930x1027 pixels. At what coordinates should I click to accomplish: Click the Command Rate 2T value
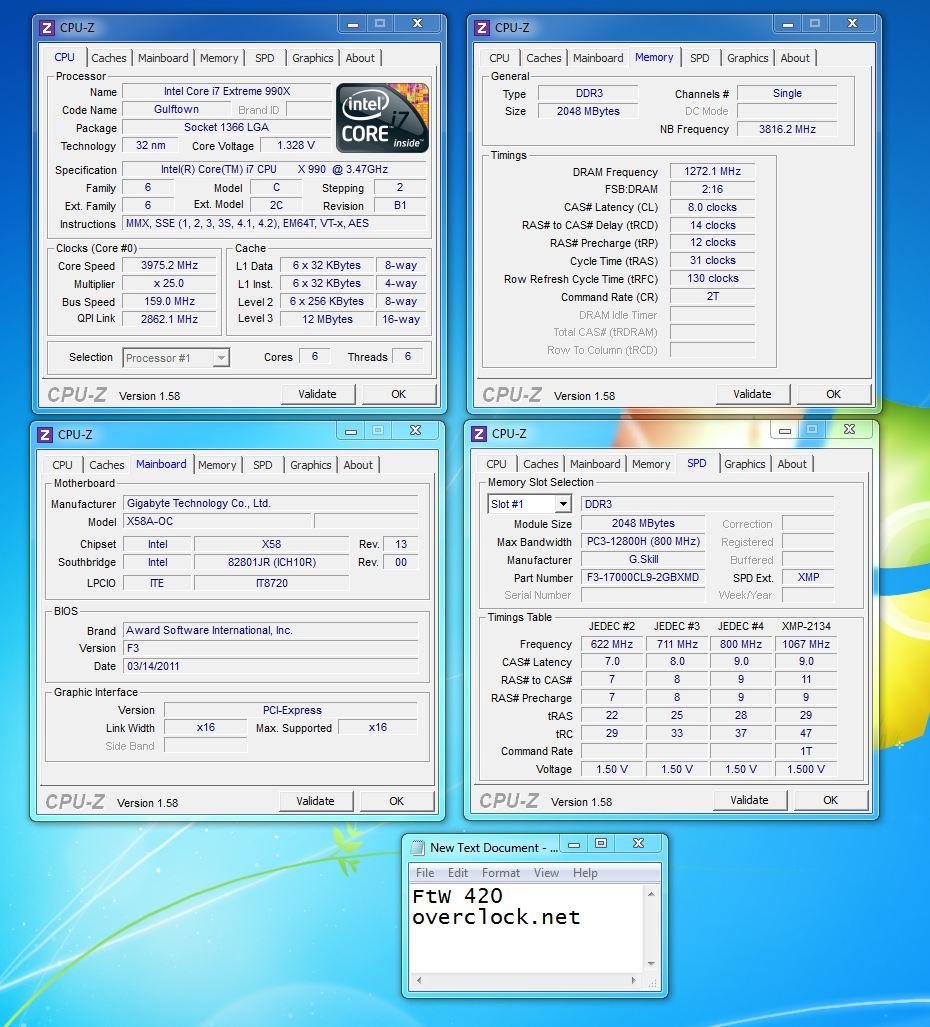(x=713, y=296)
